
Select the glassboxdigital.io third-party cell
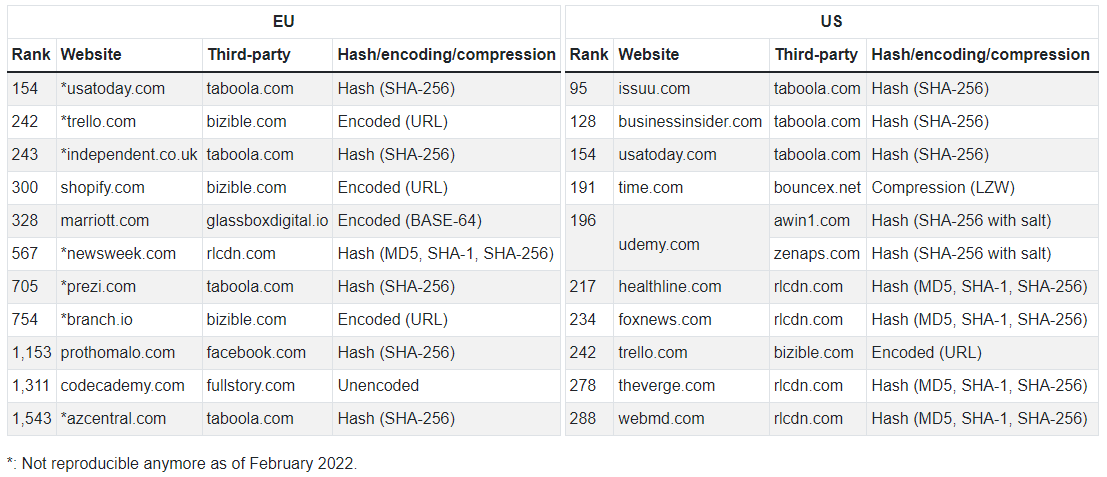(x=268, y=221)
